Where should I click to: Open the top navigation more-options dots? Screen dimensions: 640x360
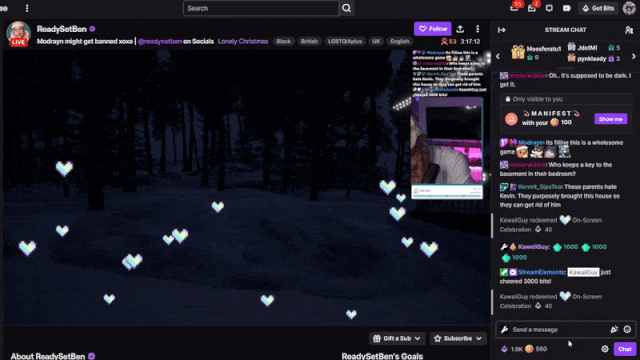[27, 8]
